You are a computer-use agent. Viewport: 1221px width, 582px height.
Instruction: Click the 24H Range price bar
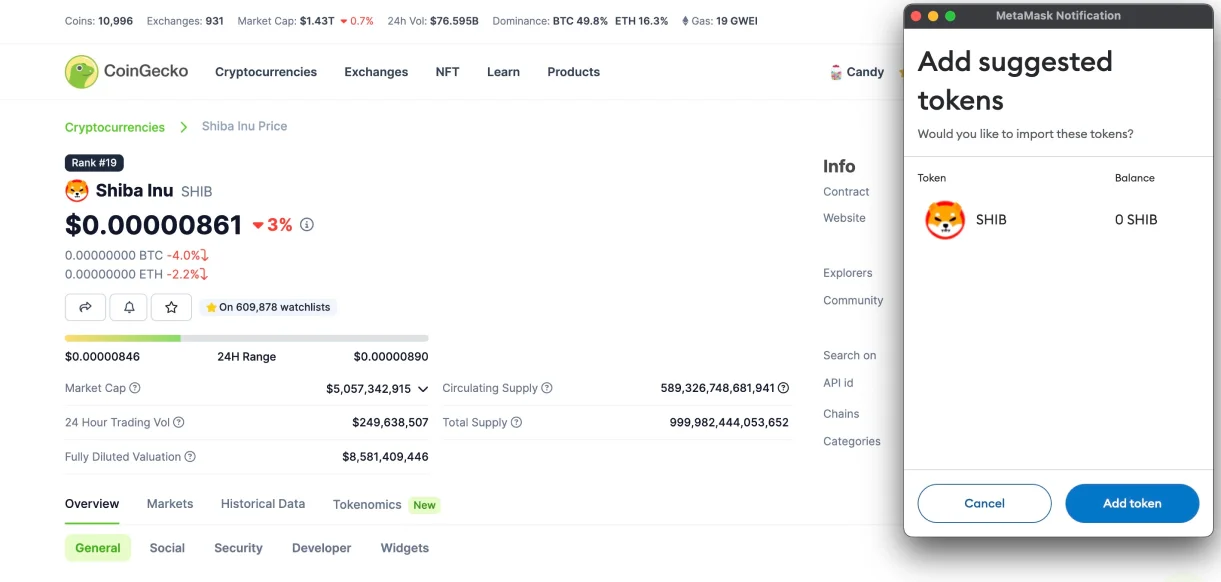tap(246, 338)
